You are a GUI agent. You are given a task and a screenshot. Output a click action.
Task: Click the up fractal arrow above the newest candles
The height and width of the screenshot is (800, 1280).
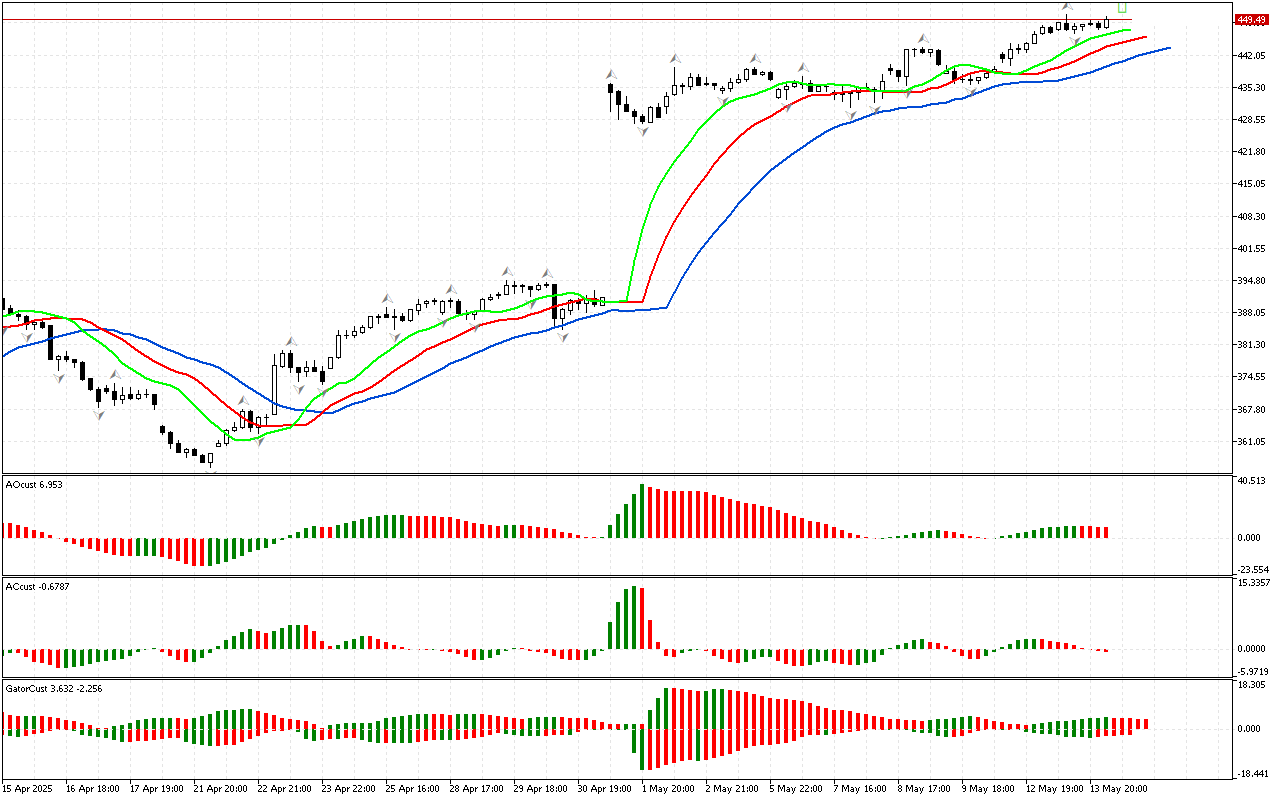point(1067,7)
